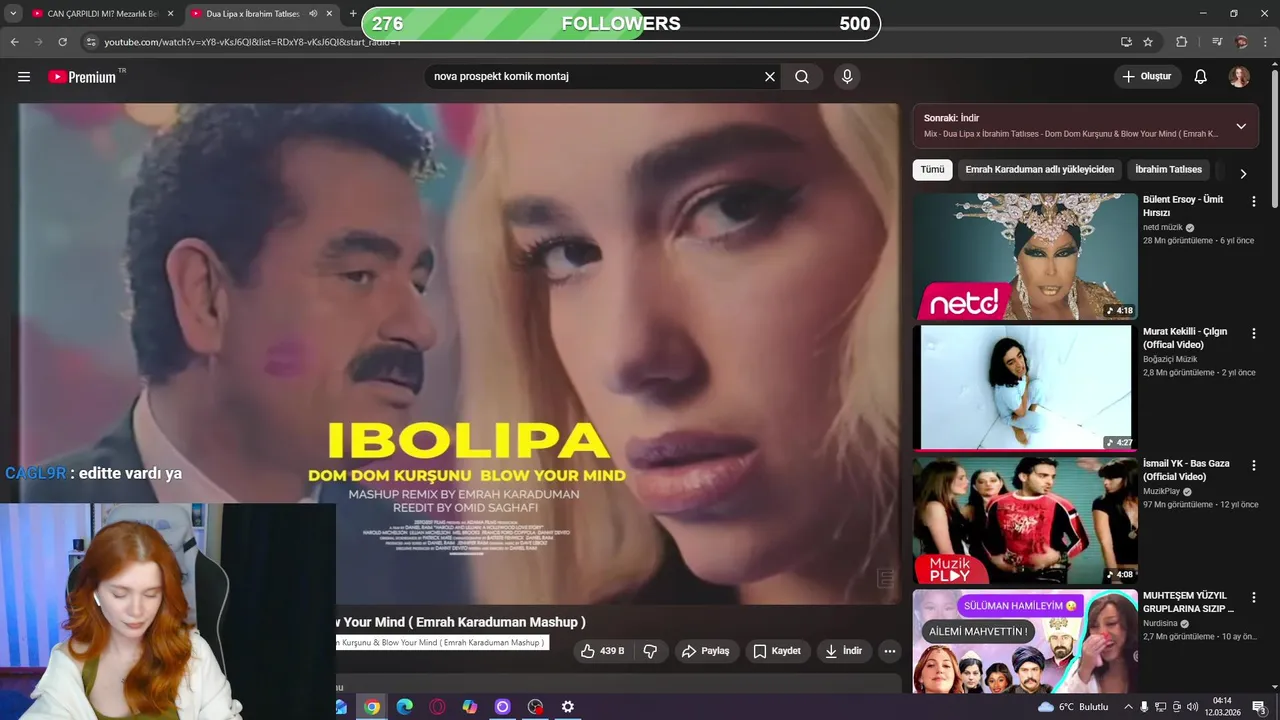1280x720 pixels.
Task: Open İsmail YK Bas Gaza thumbnail
Action: (x=1025, y=520)
